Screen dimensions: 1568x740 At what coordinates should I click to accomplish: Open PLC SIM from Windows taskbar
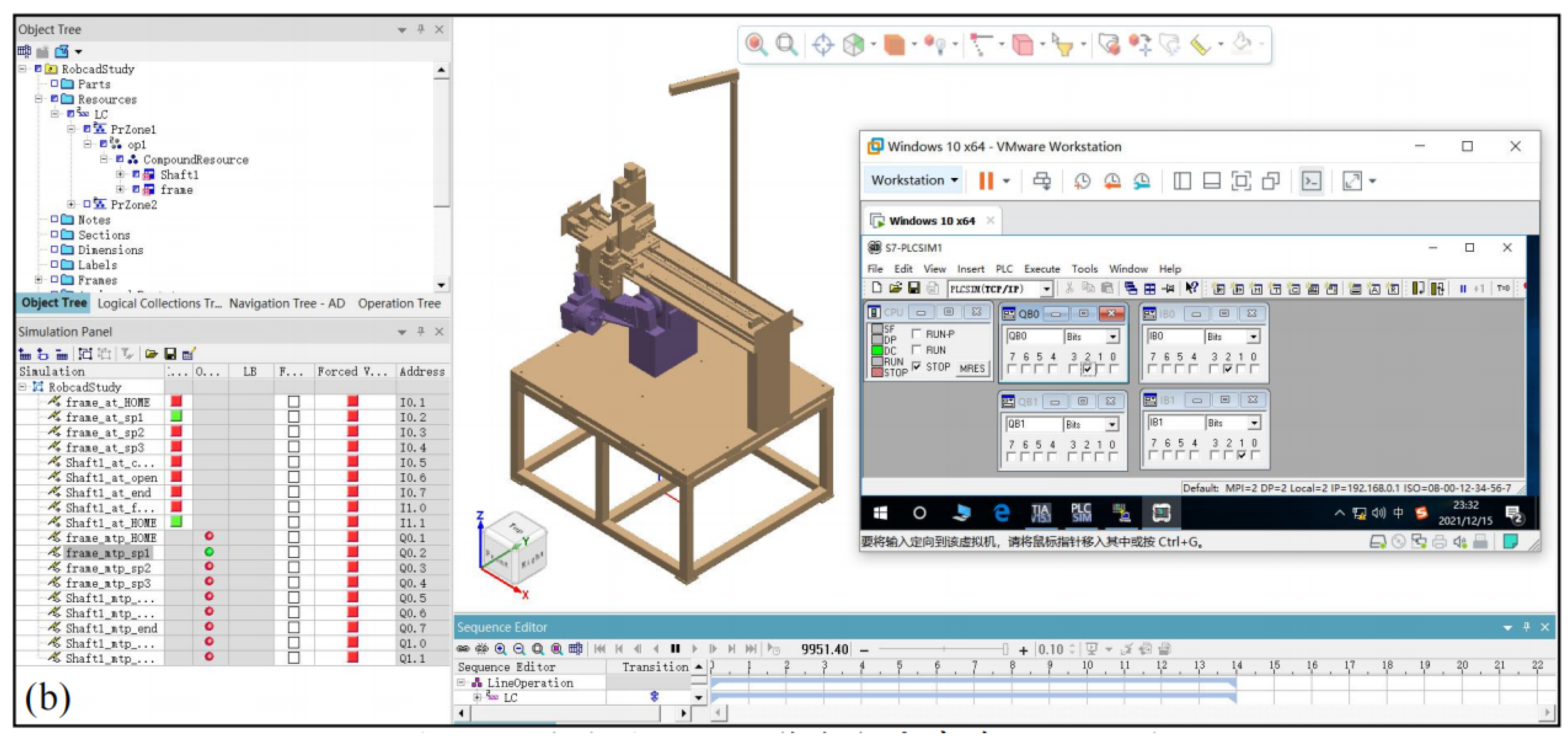1081,513
